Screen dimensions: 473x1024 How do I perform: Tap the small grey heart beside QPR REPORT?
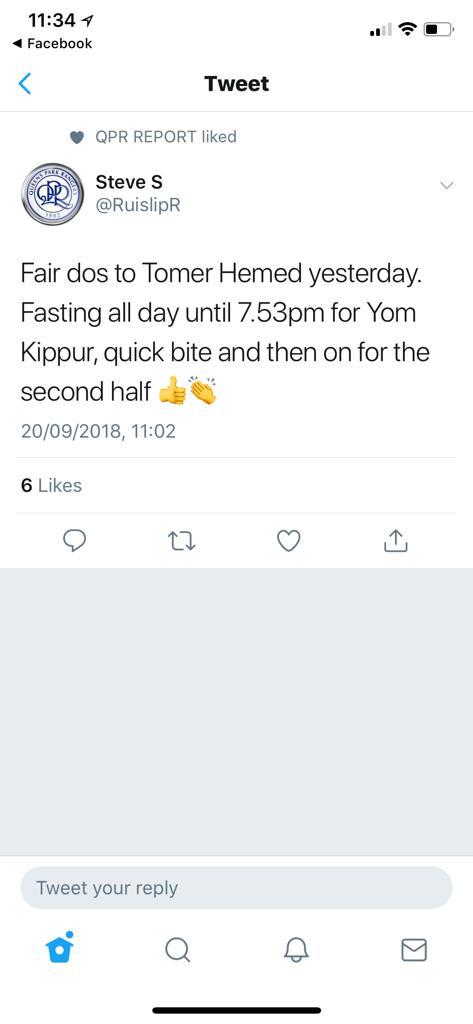(77, 137)
